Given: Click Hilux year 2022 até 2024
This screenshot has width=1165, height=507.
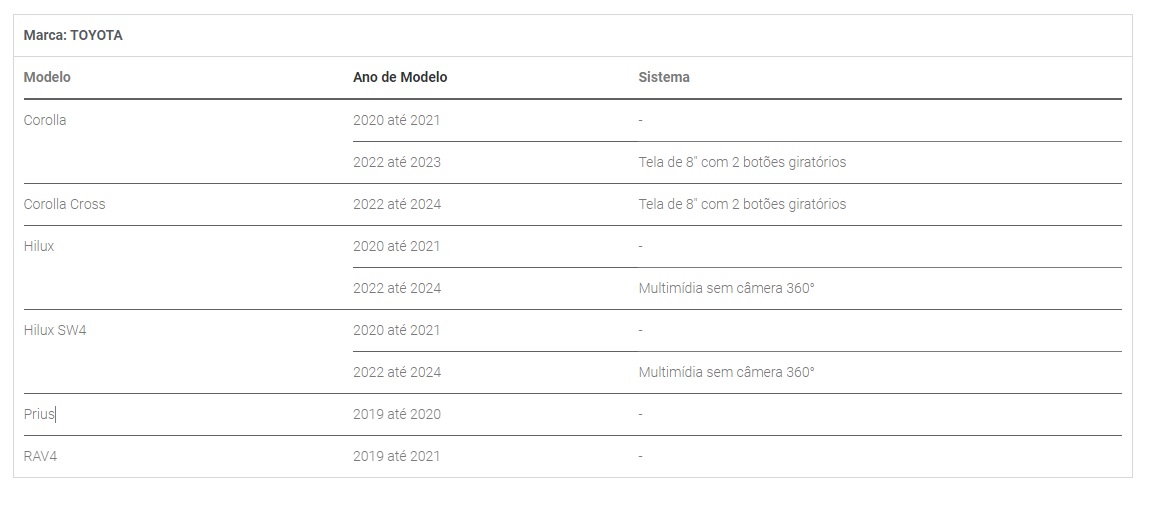Looking at the screenshot, I should point(397,288).
